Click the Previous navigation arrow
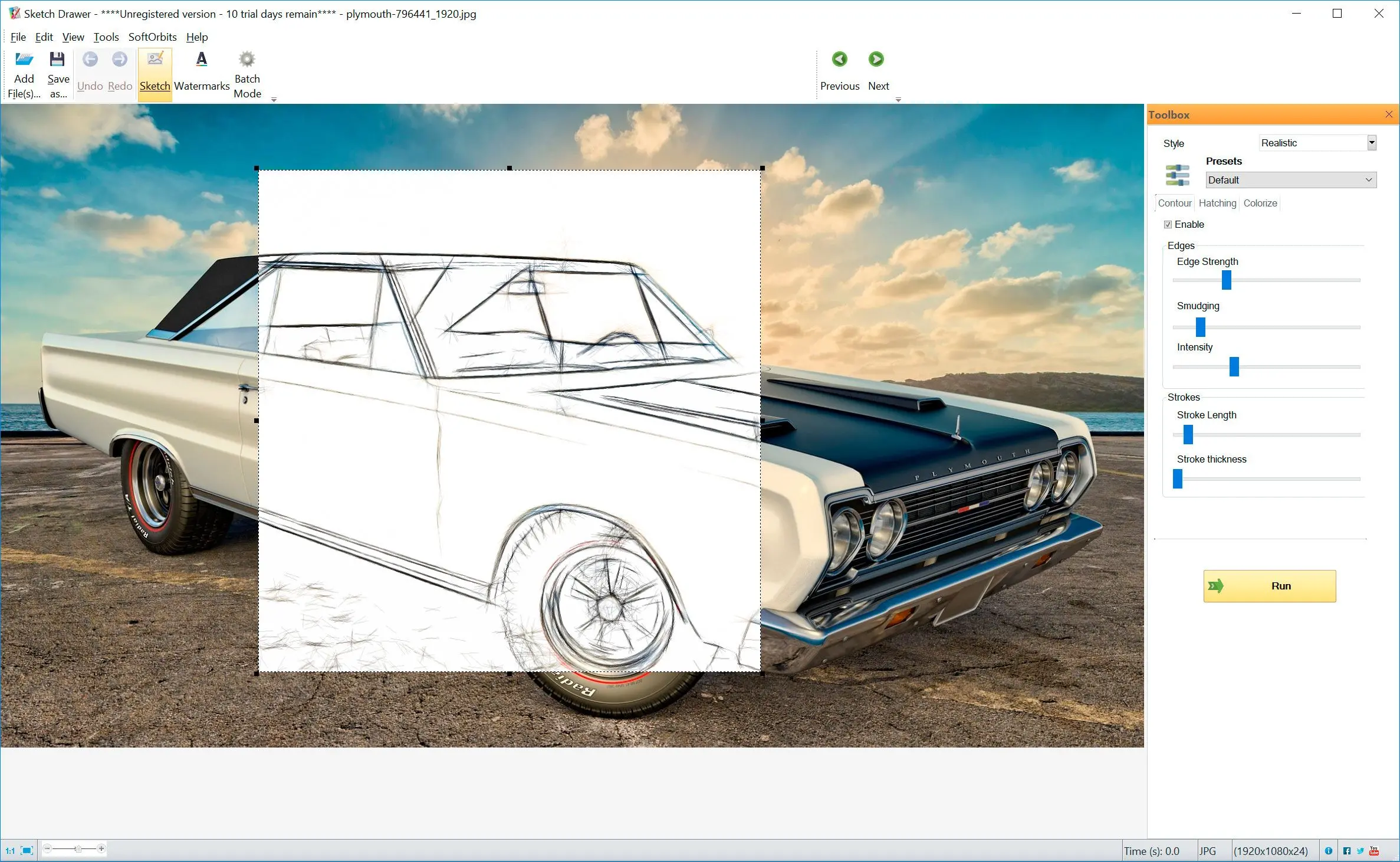The height and width of the screenshot is (862, 1400). click(839, 58)
